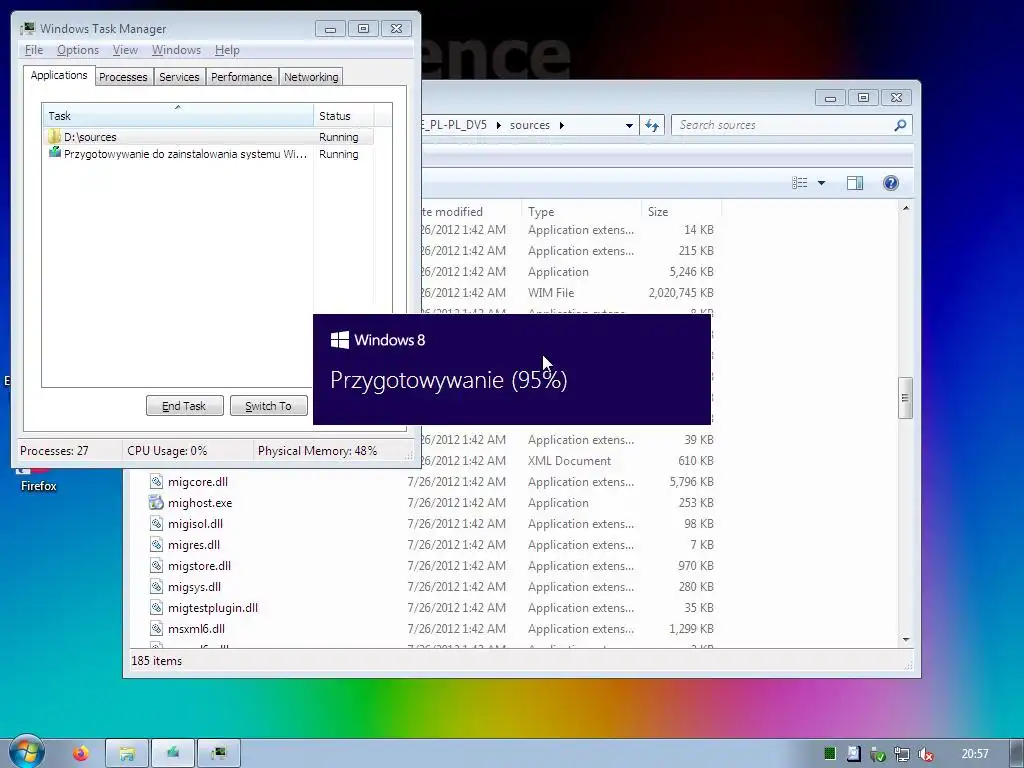The image size is (1024, 768).
Task: Open the Explorer taskbar button
Action: pos(127,754)
